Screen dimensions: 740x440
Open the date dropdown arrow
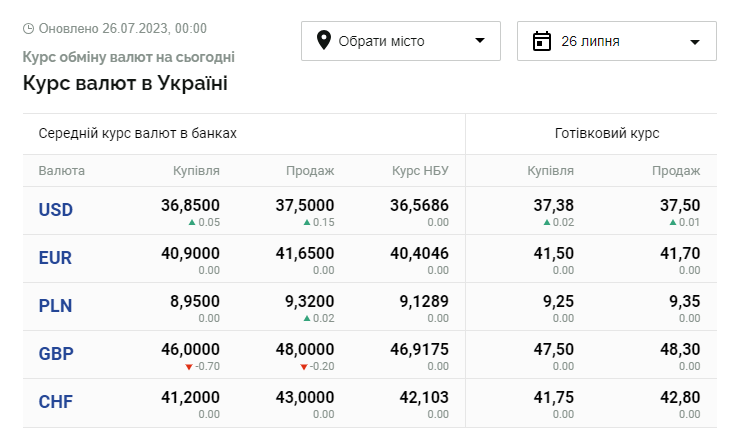[696, 42]
